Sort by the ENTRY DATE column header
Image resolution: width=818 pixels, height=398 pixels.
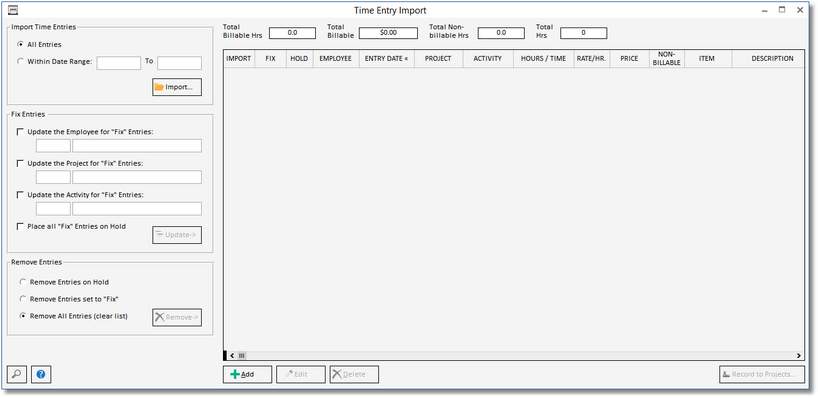coord(387,58)
